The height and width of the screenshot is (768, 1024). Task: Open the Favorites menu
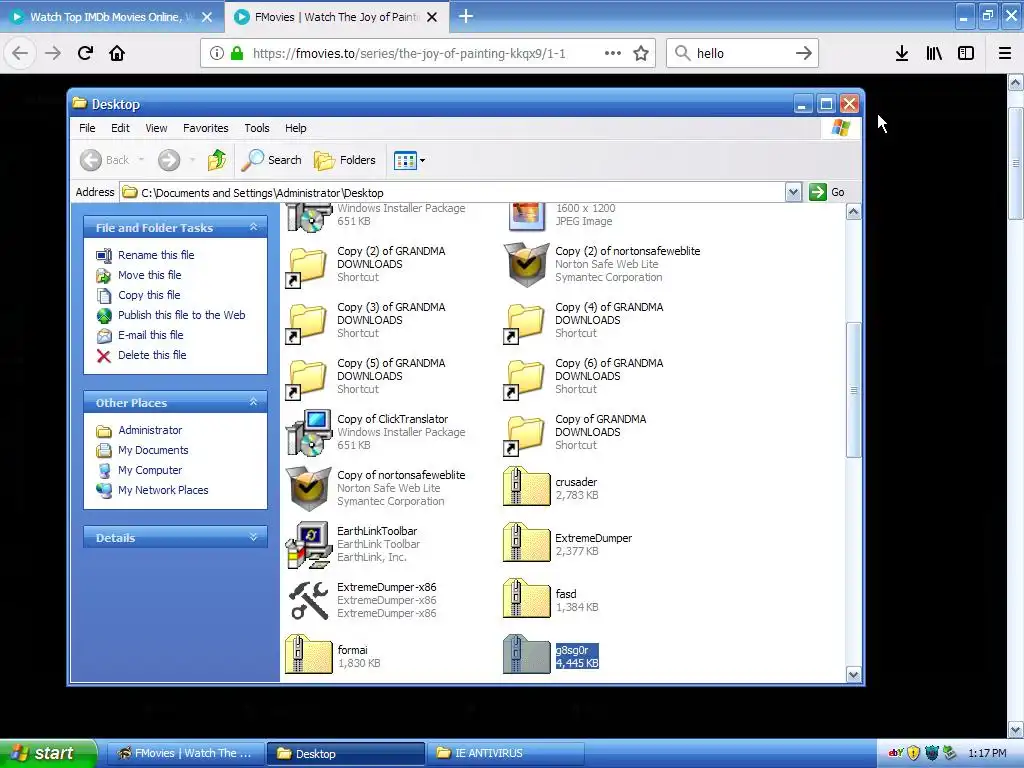[x=206, y=128]
